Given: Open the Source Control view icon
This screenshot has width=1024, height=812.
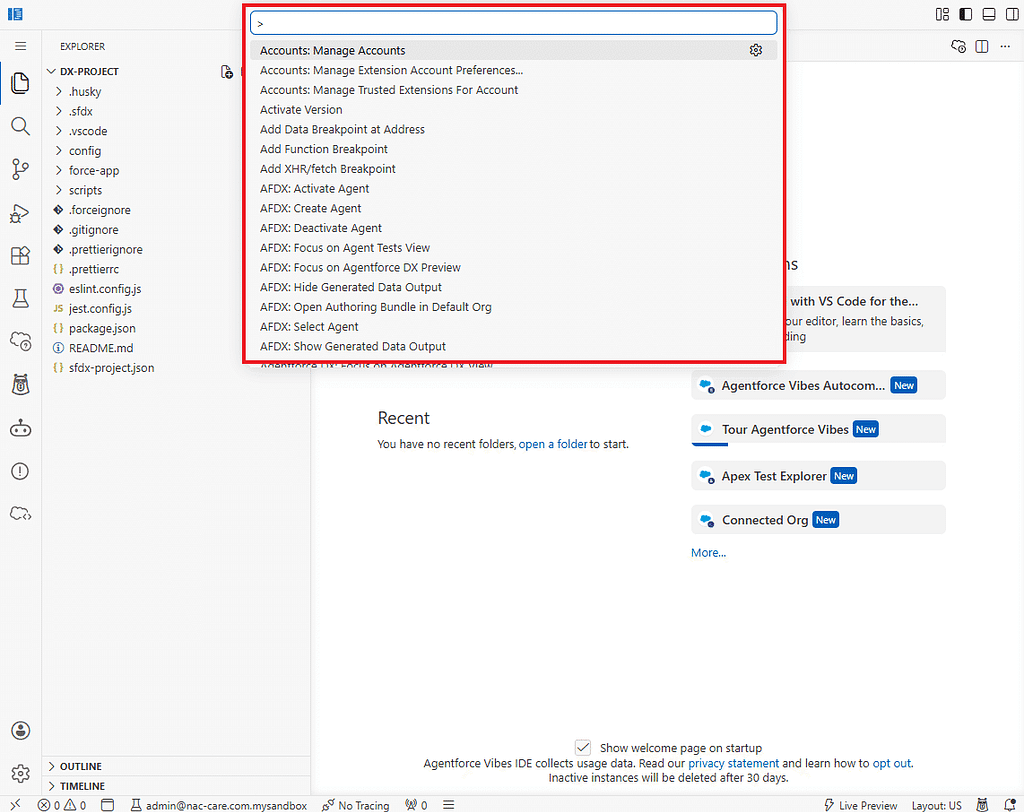Looking at the screenshot, I should pyautogui.click(x=20, y=169).
